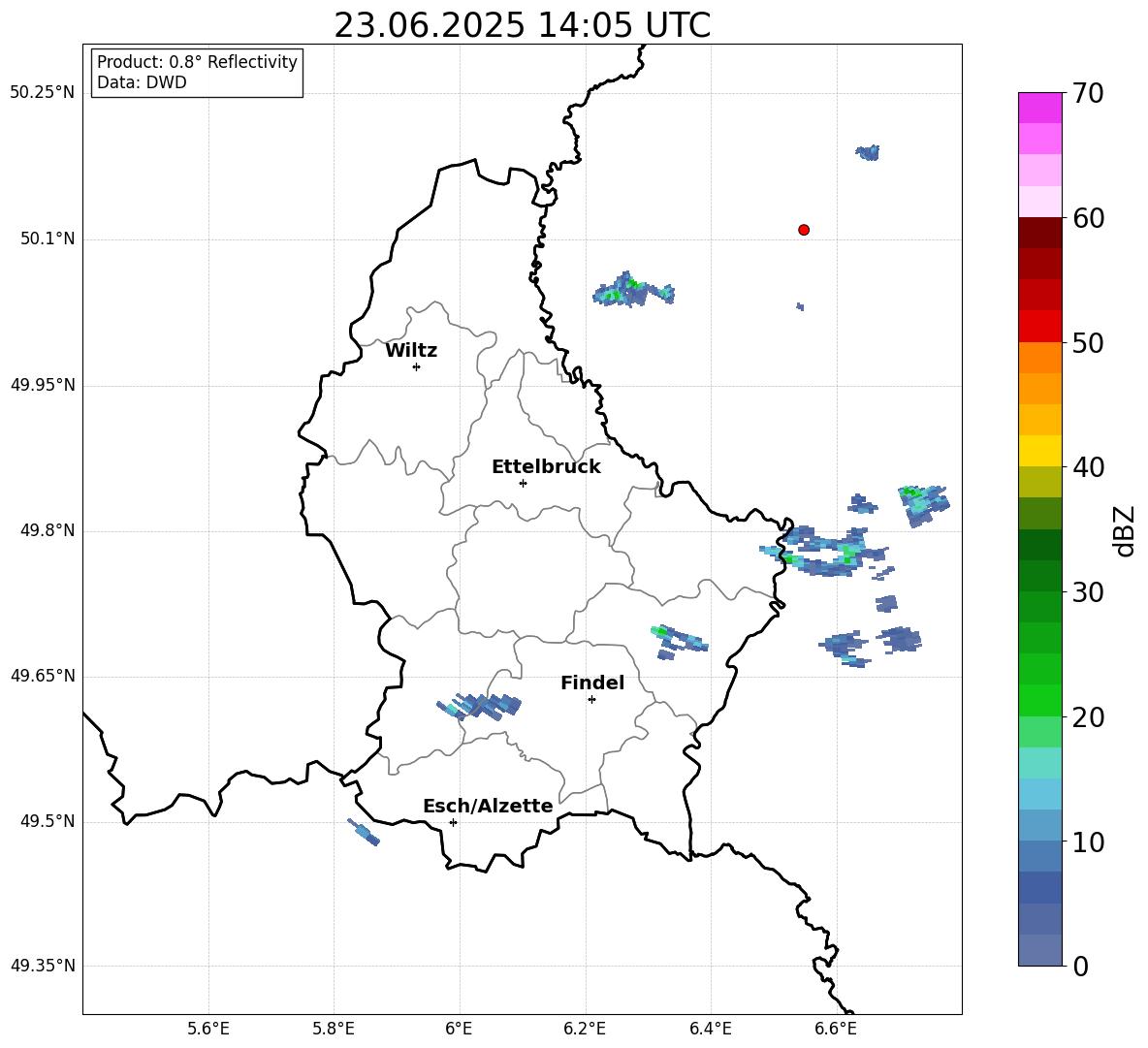
Task: Click the 'Findel' map label
Action: click(x=592, y=683)
